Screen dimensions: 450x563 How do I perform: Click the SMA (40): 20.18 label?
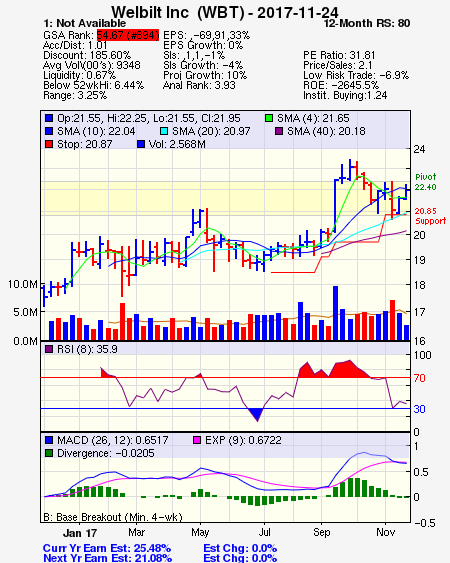click(326, 131)
